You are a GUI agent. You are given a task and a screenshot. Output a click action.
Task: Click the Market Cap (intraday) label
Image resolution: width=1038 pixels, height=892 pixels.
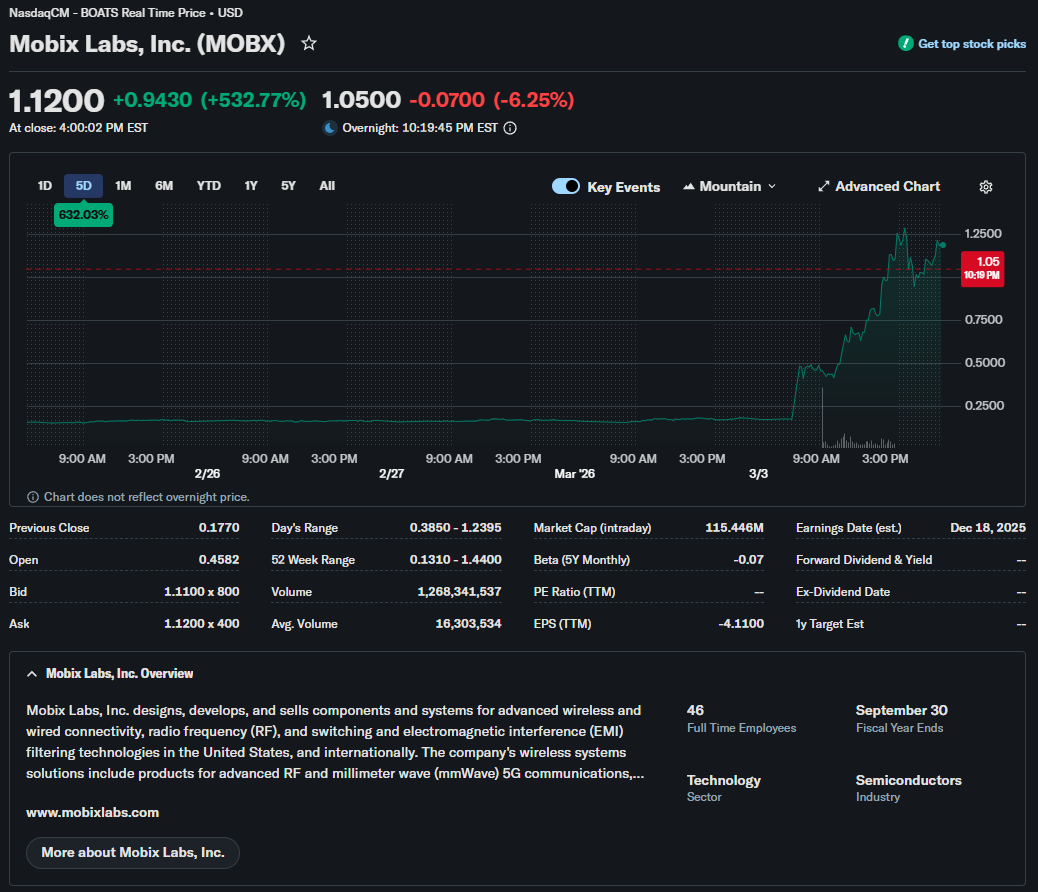592,528
